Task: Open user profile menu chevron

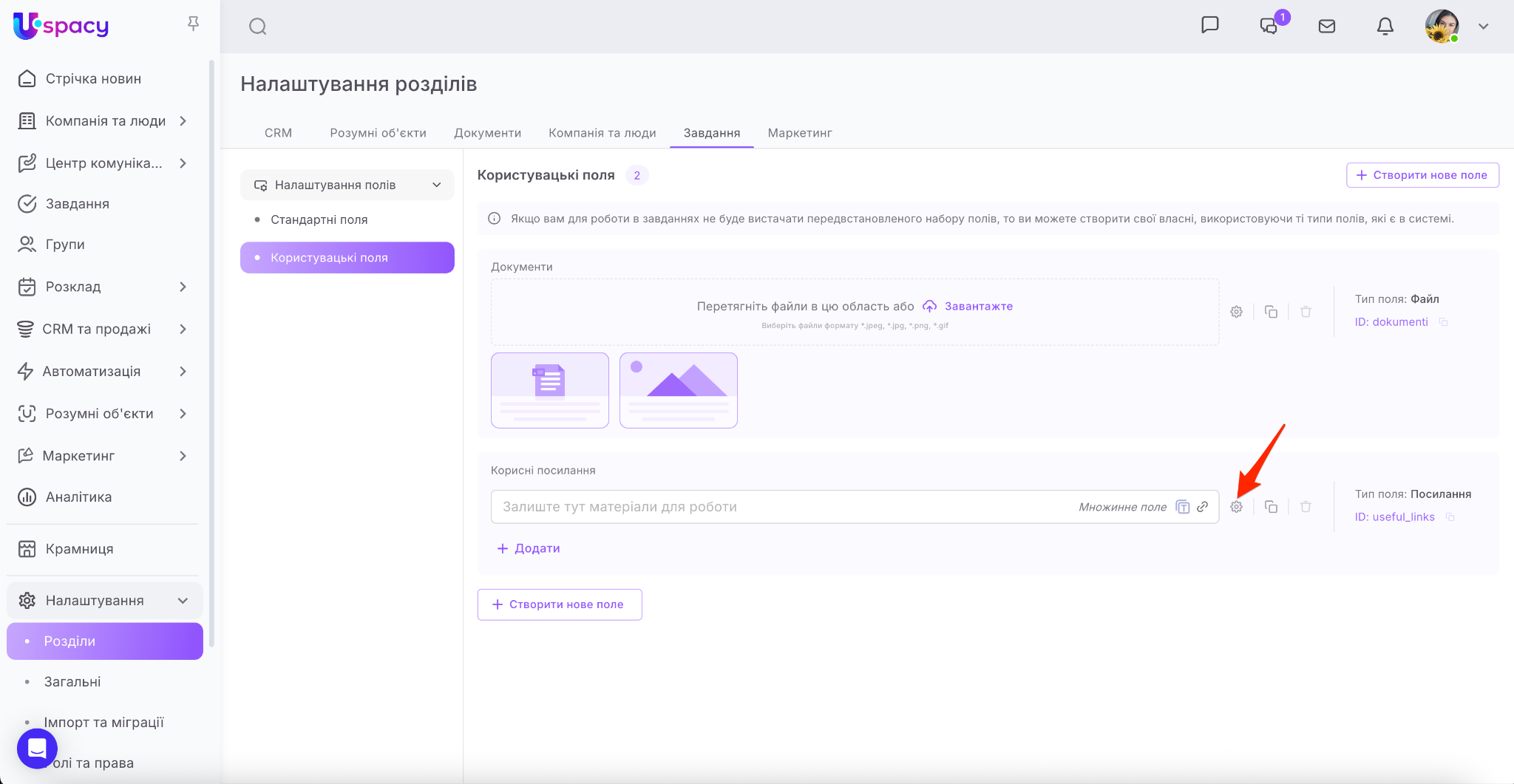Action: click(1483, 27)
